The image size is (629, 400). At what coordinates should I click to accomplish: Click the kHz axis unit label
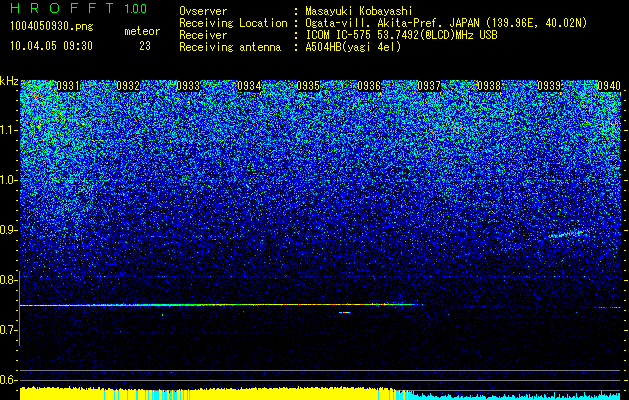tap(9, 81)
